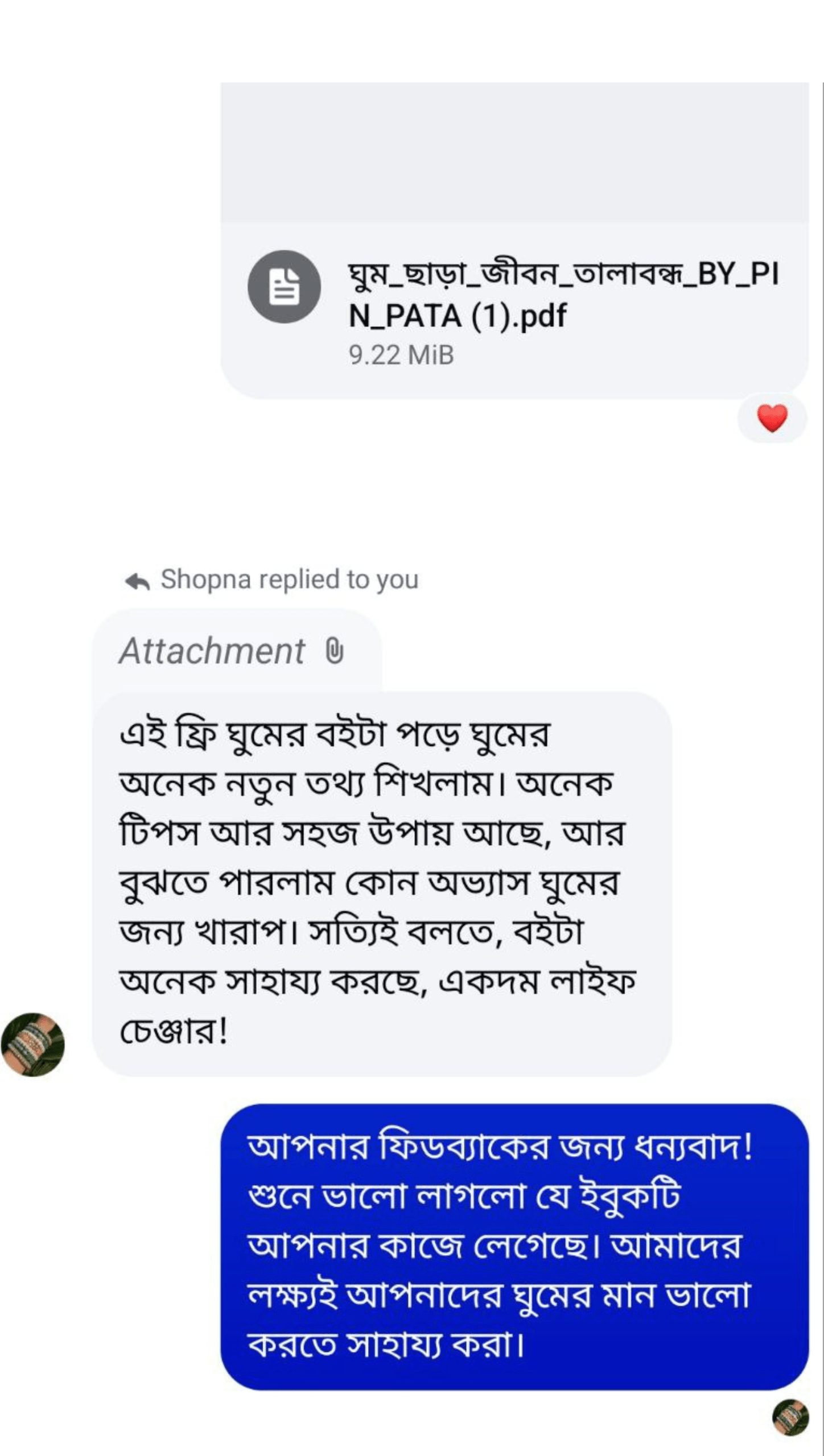This screenshot has height=1456, width=824.
Task: Click the paperclip icon next to Attachment
Action: [335, 651]
